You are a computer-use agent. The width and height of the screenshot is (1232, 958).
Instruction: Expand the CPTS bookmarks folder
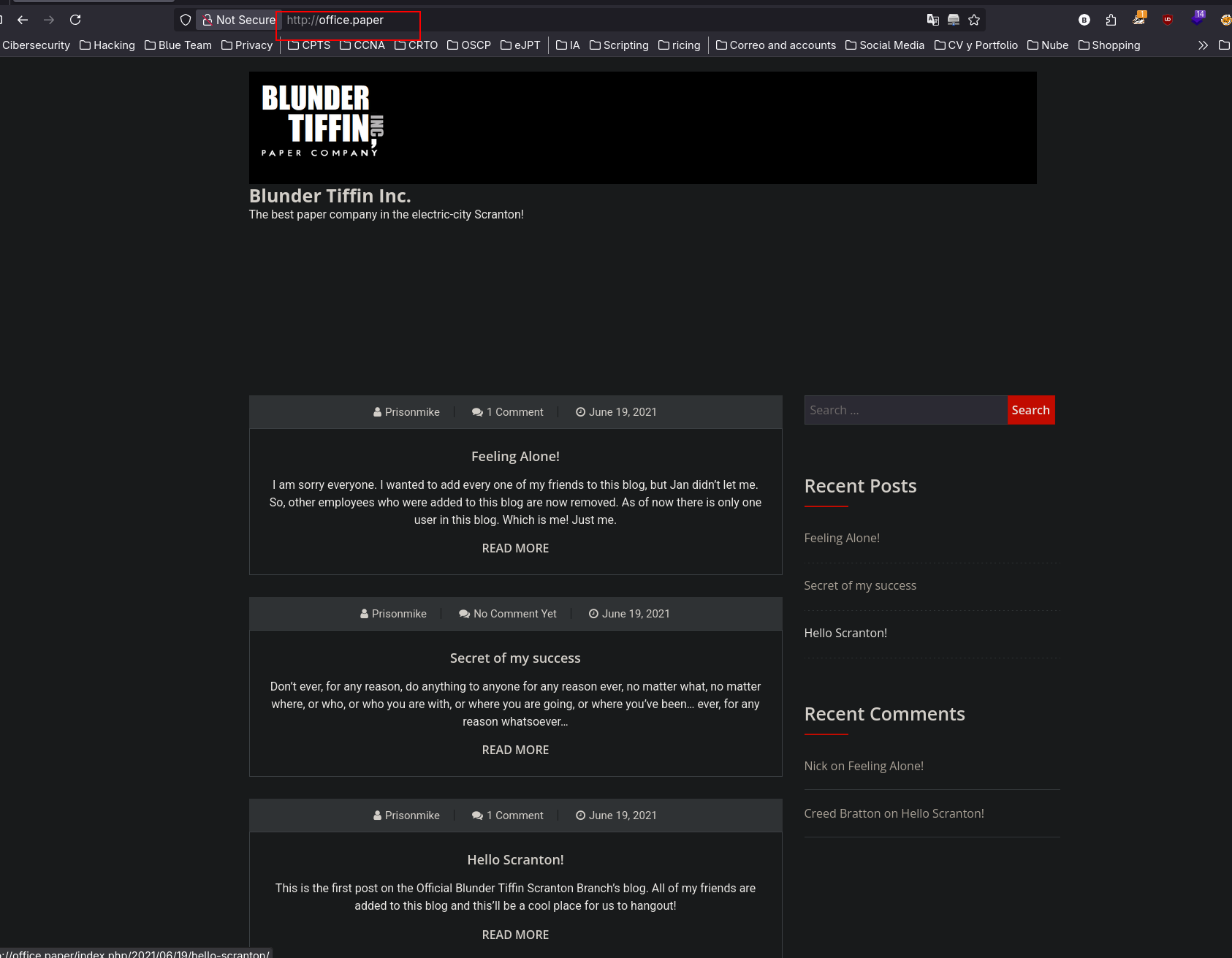(x=309, y=45)
